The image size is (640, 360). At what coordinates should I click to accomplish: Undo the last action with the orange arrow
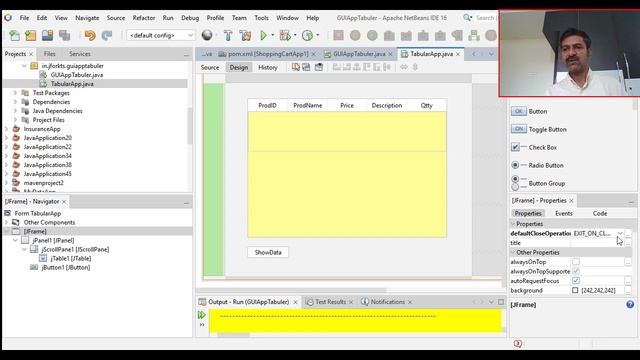coord(90,36)
